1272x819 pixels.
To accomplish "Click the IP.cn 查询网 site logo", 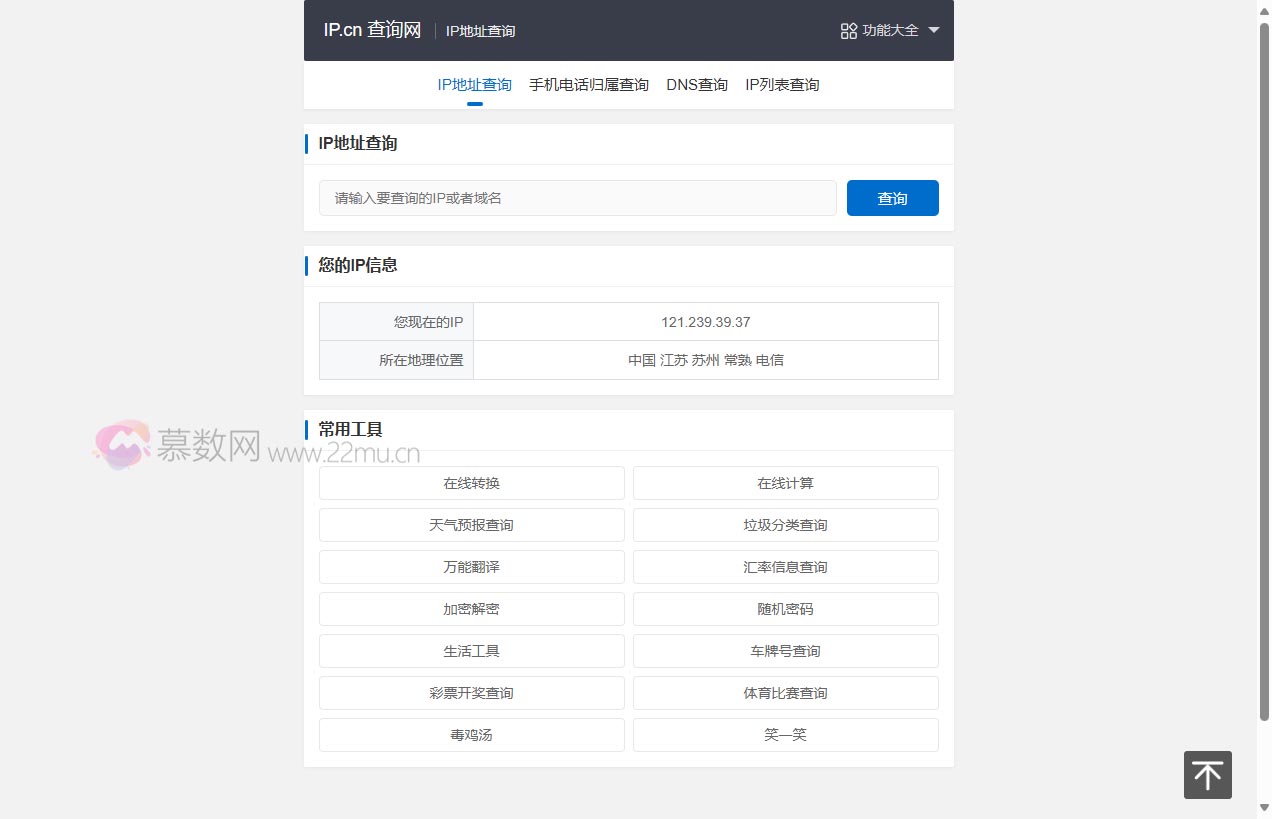I will tap(370, 29).
